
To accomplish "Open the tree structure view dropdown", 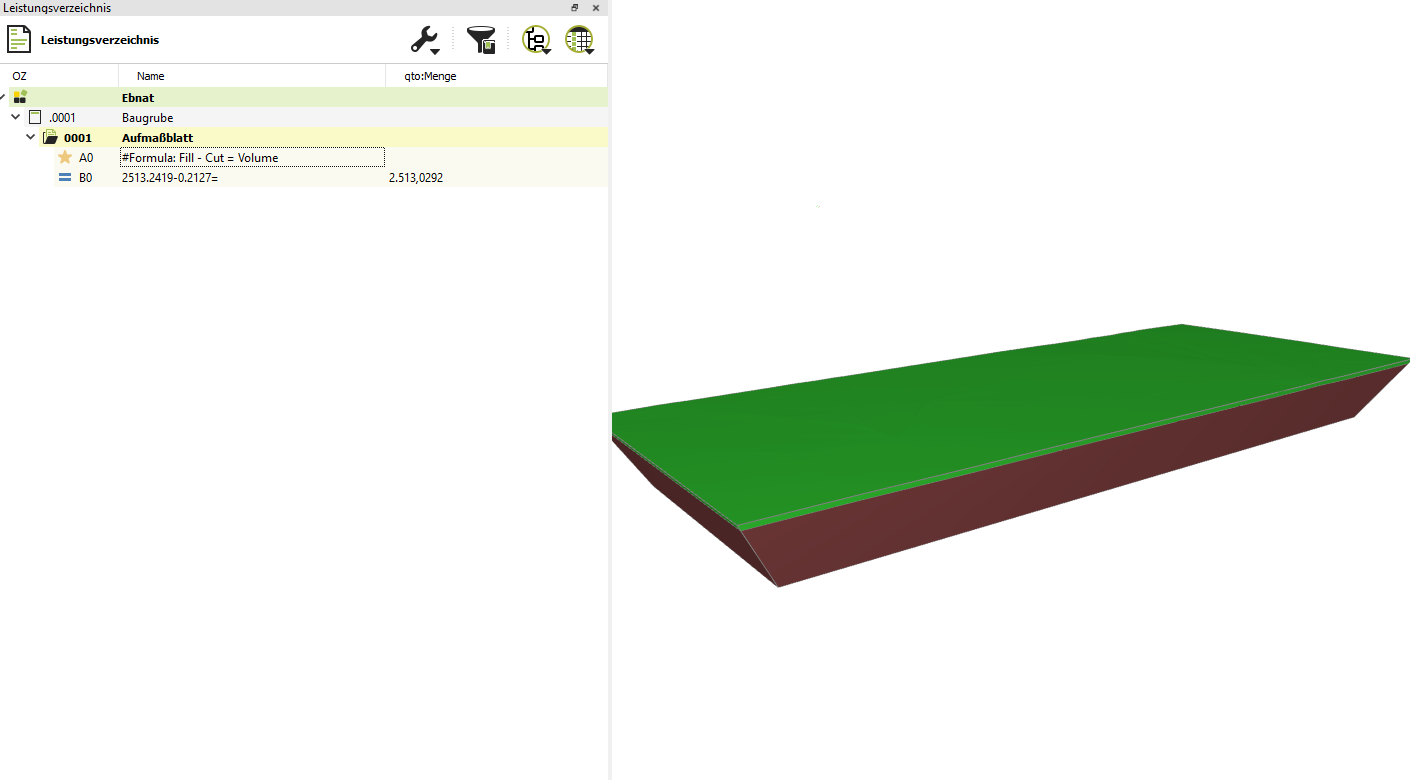I will (x=536, y=40).
